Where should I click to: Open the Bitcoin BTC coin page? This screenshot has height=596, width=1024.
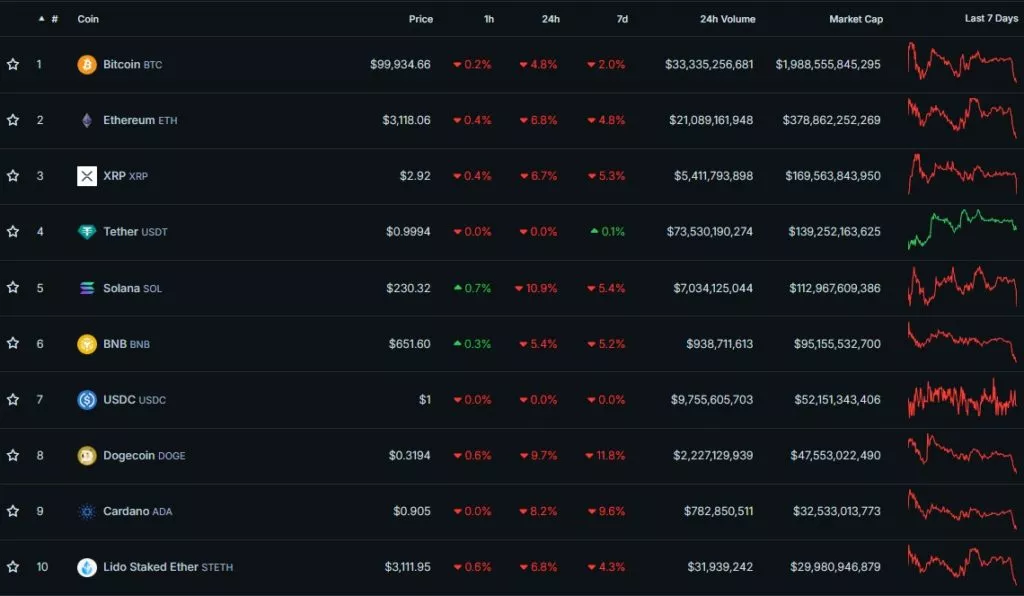click(133, 64)
